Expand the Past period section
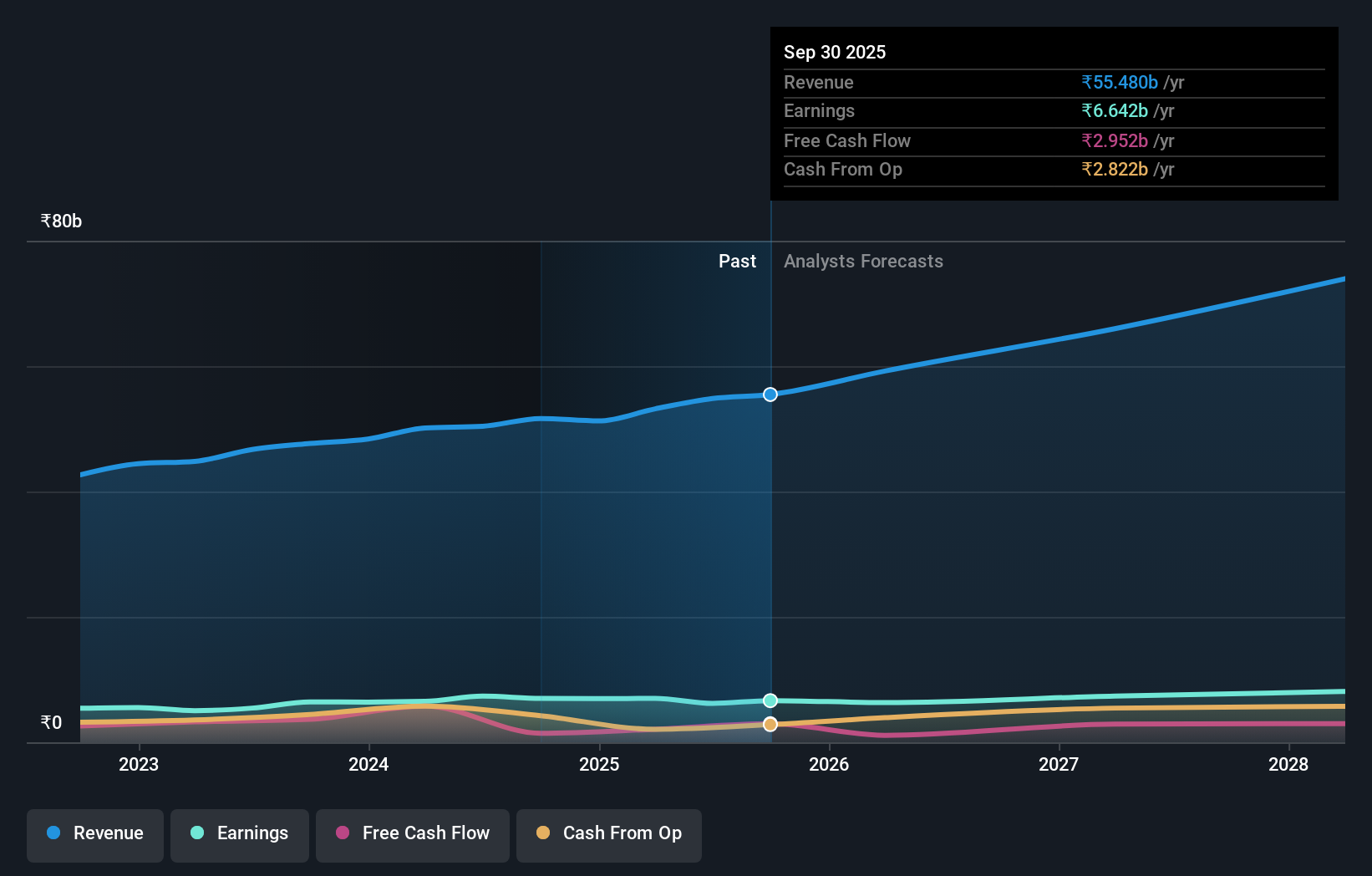The height and width of the screenshot is (876, 1372). click(x=736, y=262)
